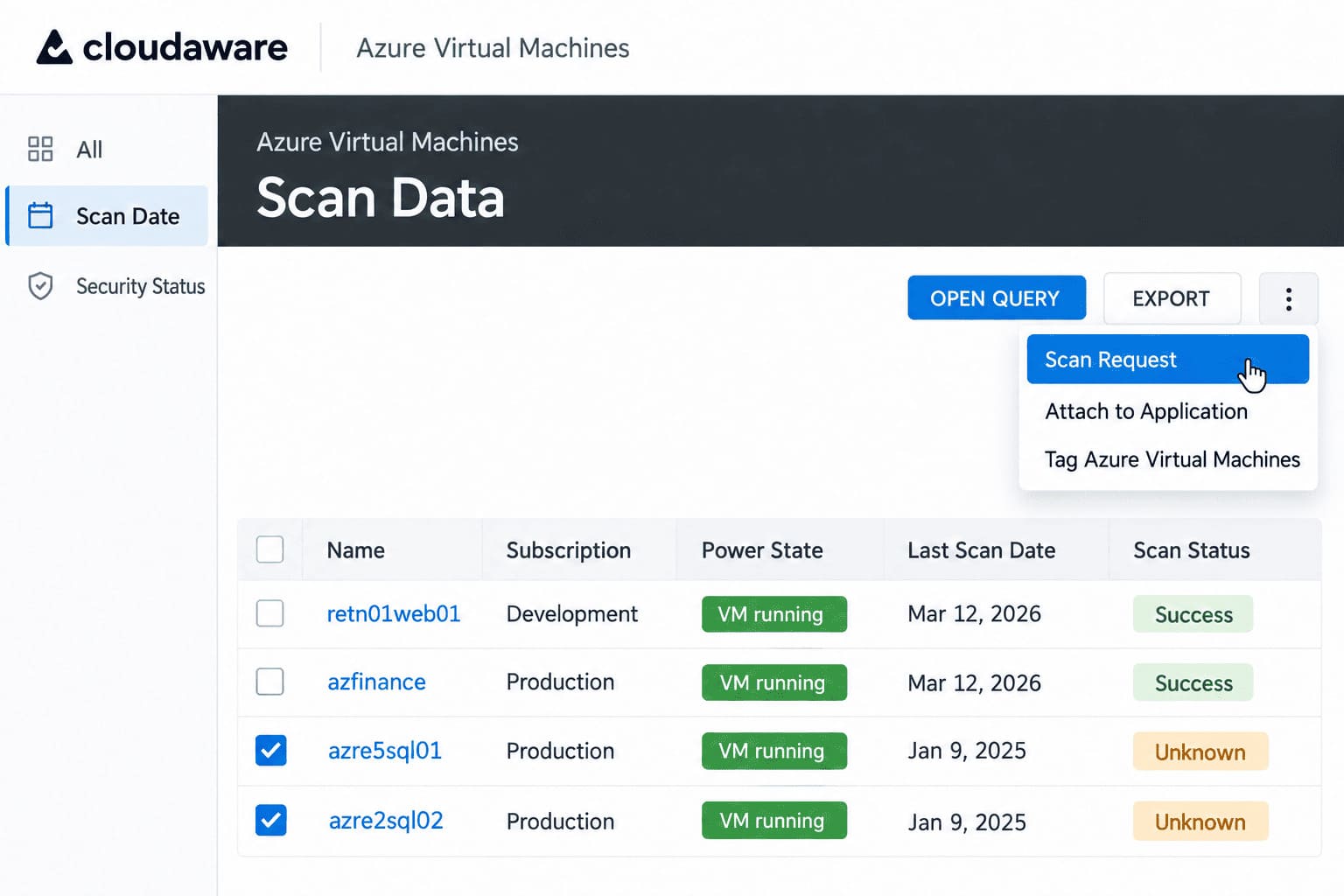
Task: Uncheck the azre2sql02 row checkbox
Action: click(270, 820)
